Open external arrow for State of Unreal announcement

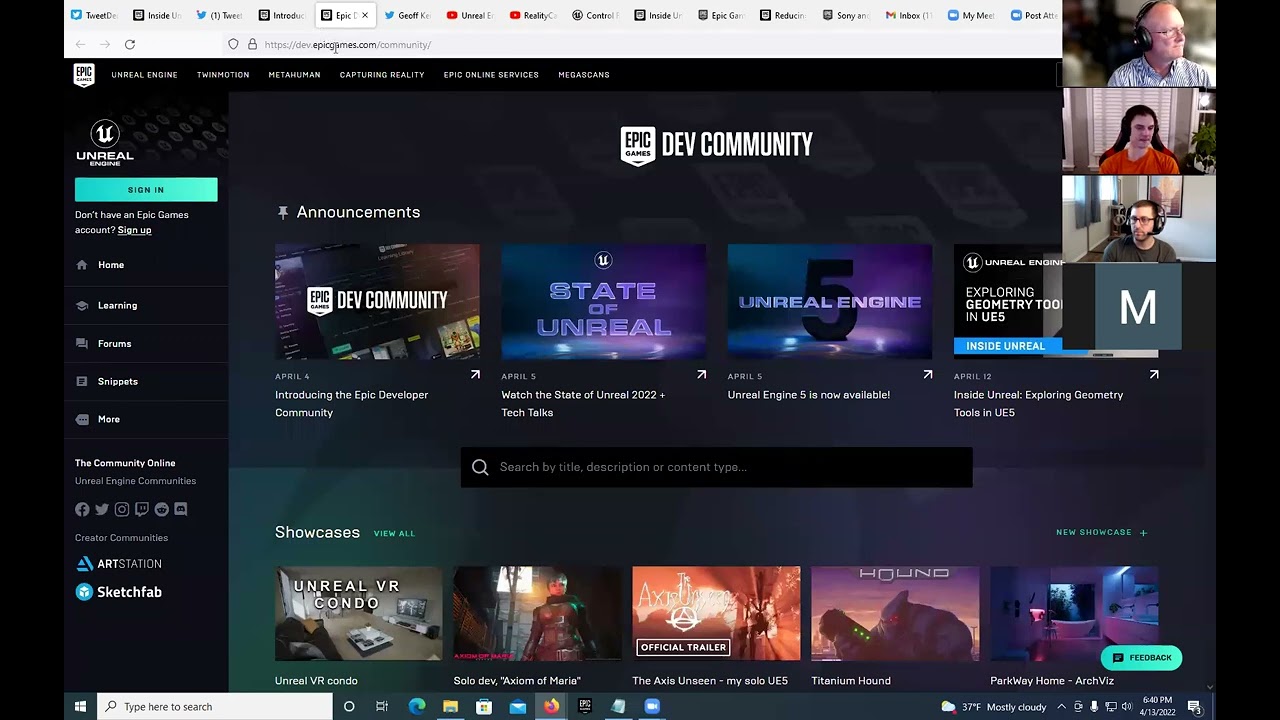[701, 375]
